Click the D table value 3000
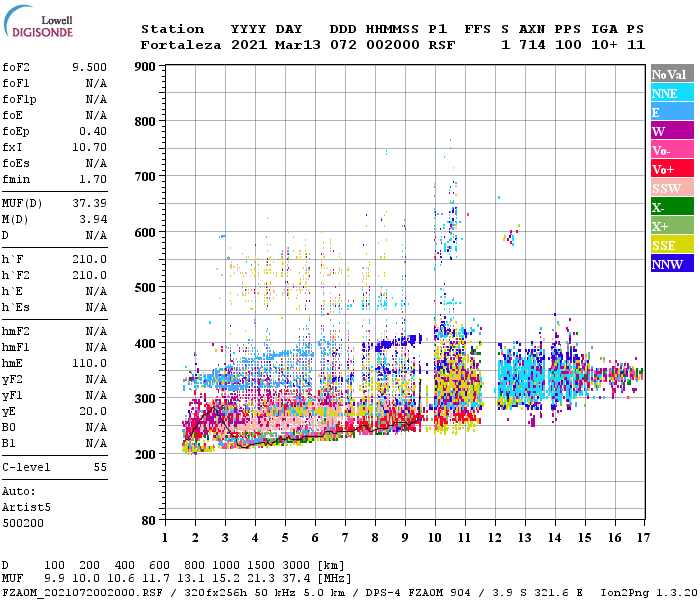 tap(296, 565)
